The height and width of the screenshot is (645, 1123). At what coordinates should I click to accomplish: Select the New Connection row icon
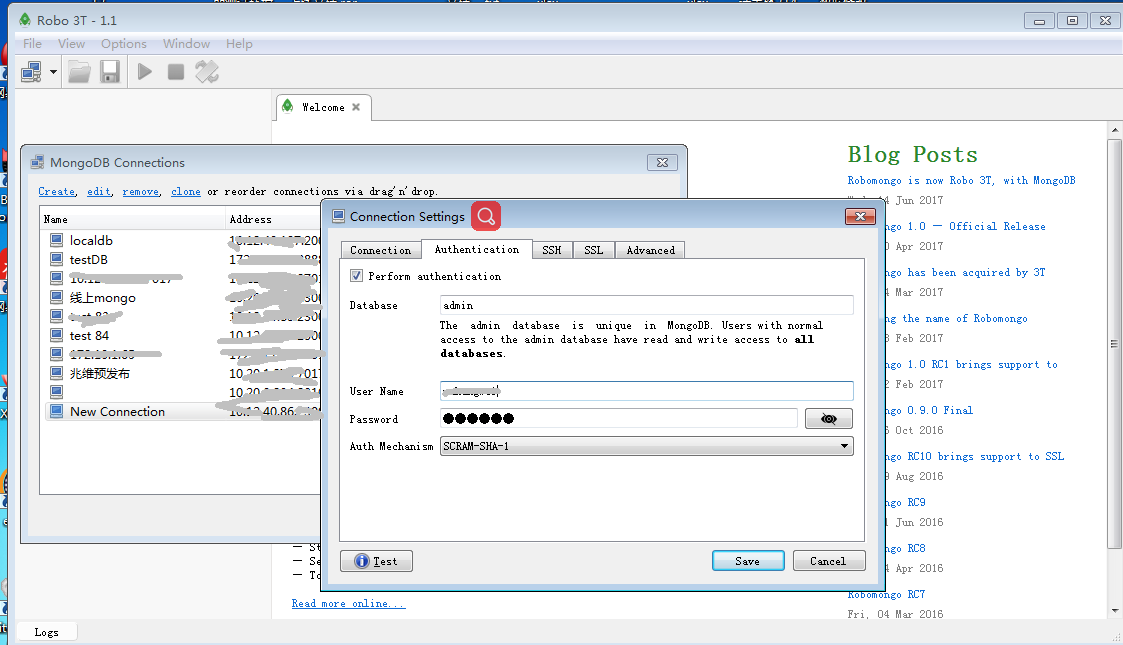57,411
